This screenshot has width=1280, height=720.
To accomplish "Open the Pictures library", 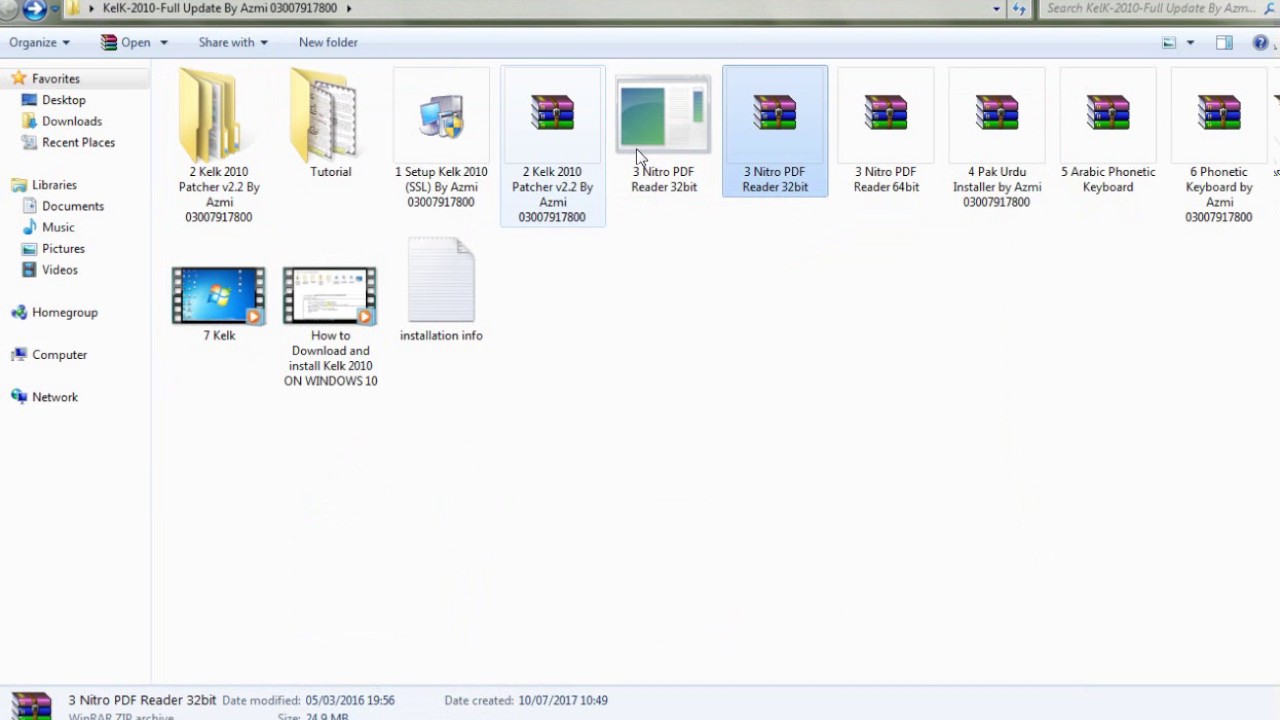I will (63, 248).
